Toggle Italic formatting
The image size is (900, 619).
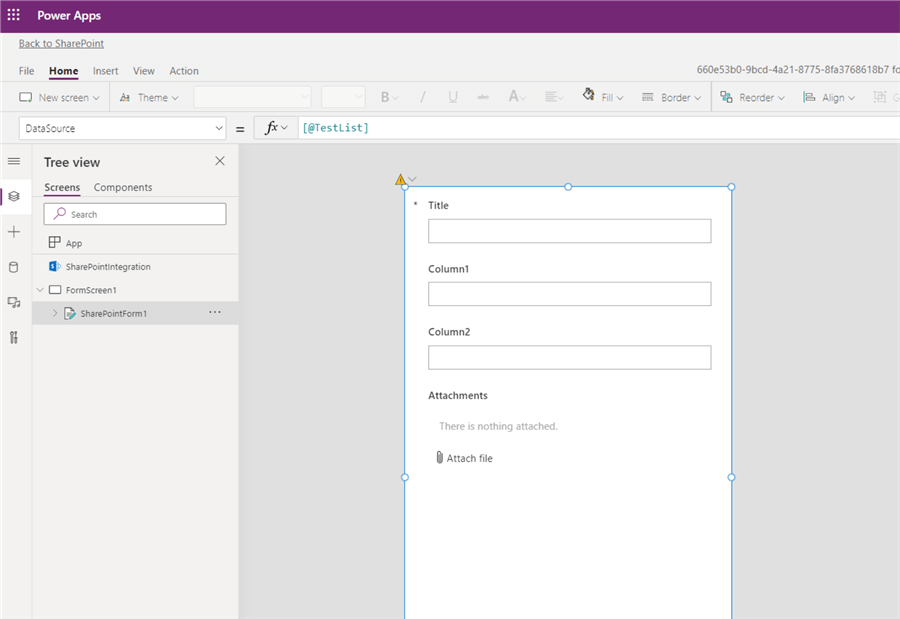[x=422, y=97]
